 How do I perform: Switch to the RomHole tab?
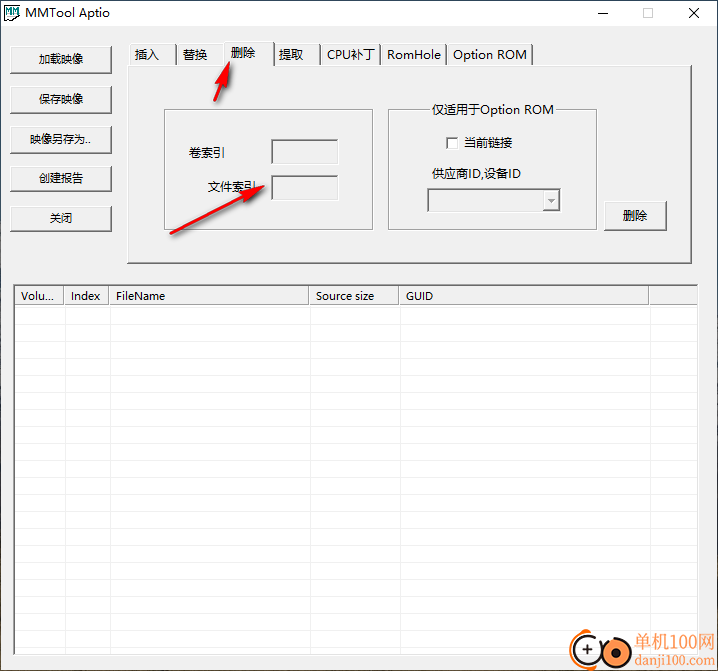414,55
